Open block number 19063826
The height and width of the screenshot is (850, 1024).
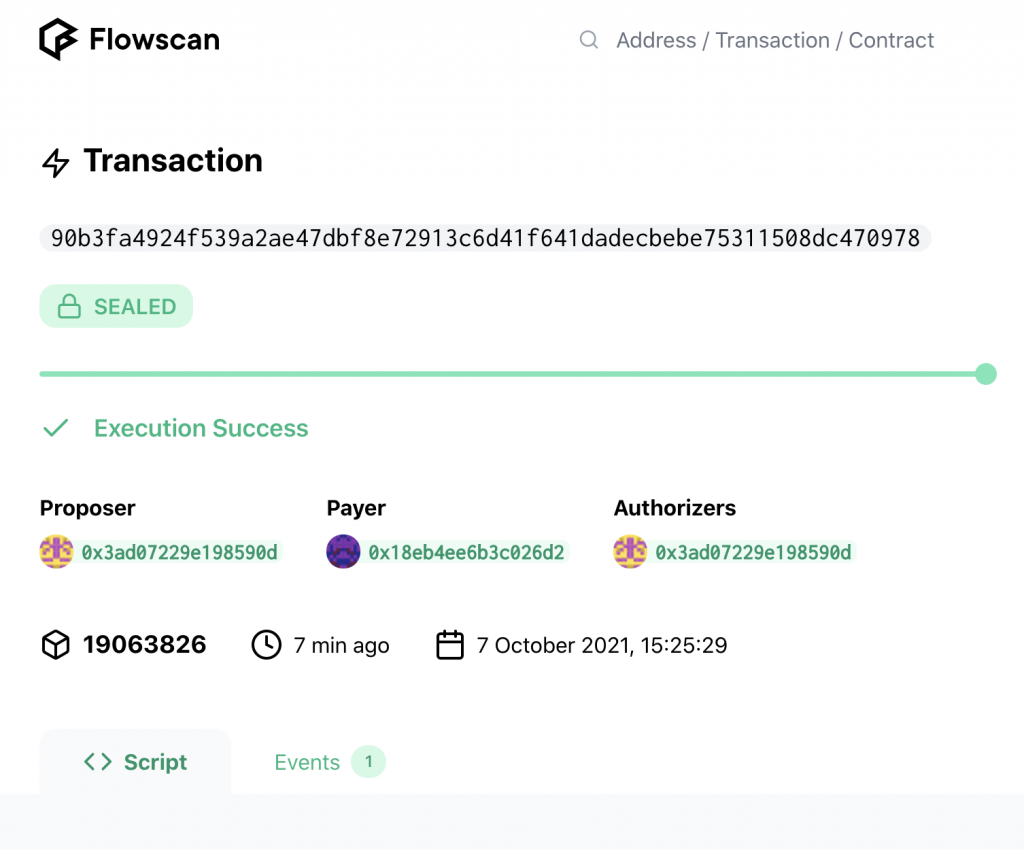(x=144, y=645)
